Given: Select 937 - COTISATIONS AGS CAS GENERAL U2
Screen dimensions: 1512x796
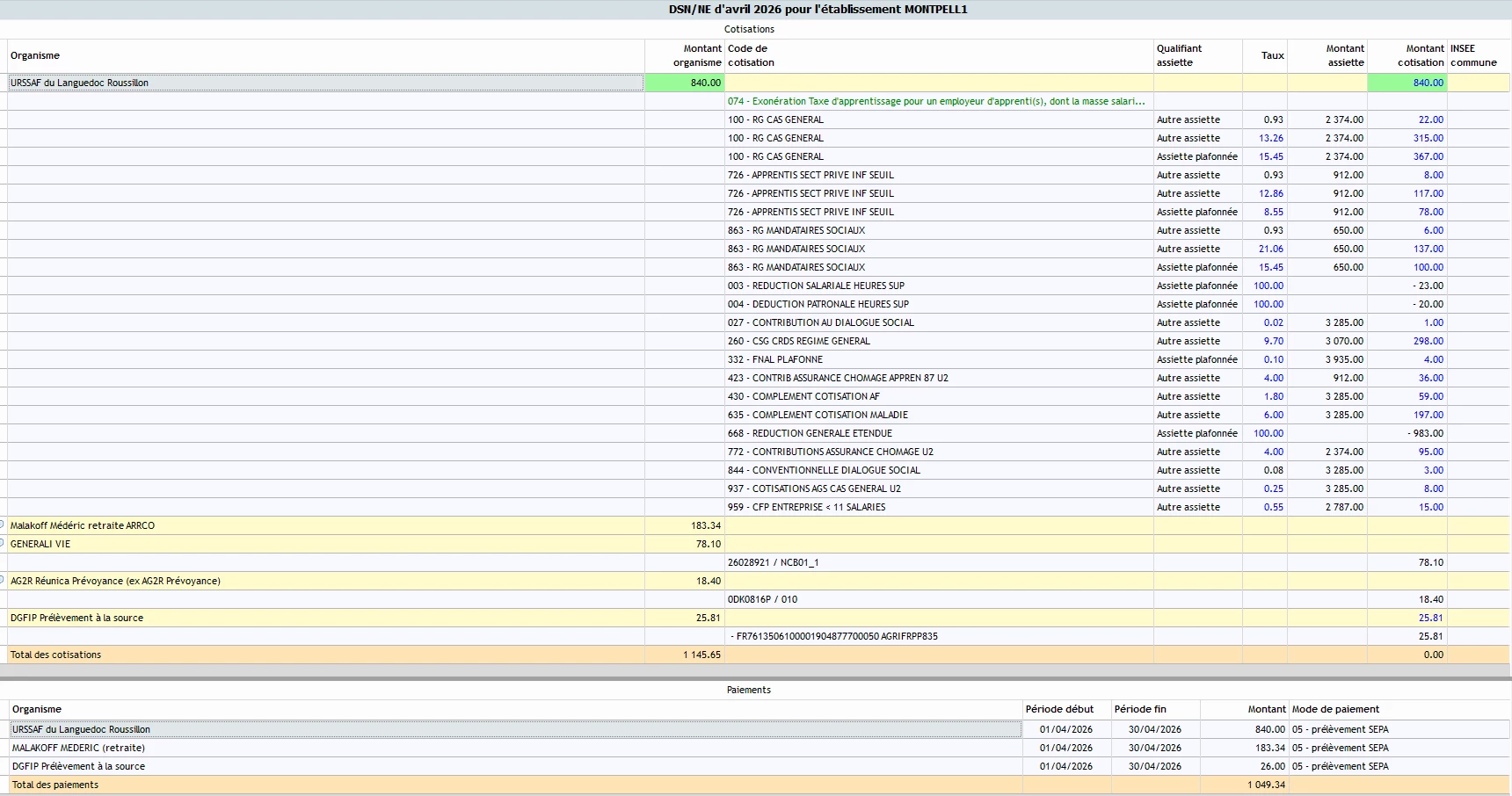Looking at the screenshot, I should pyautogui.click(x=814, y=488).
